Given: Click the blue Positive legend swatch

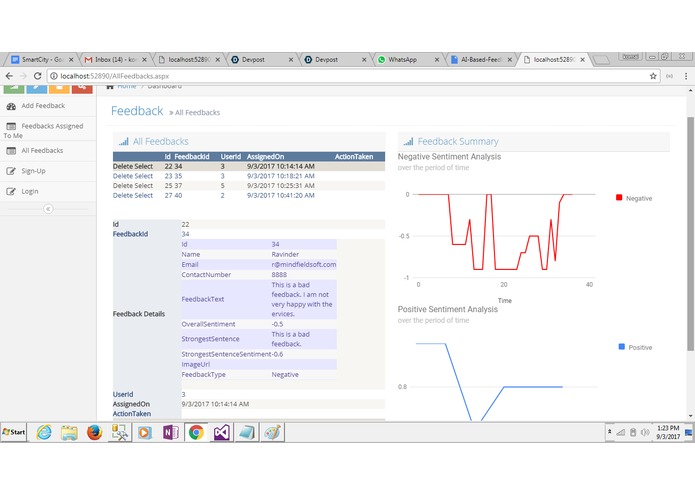Looking at the screenshot, I should point(621,347).
